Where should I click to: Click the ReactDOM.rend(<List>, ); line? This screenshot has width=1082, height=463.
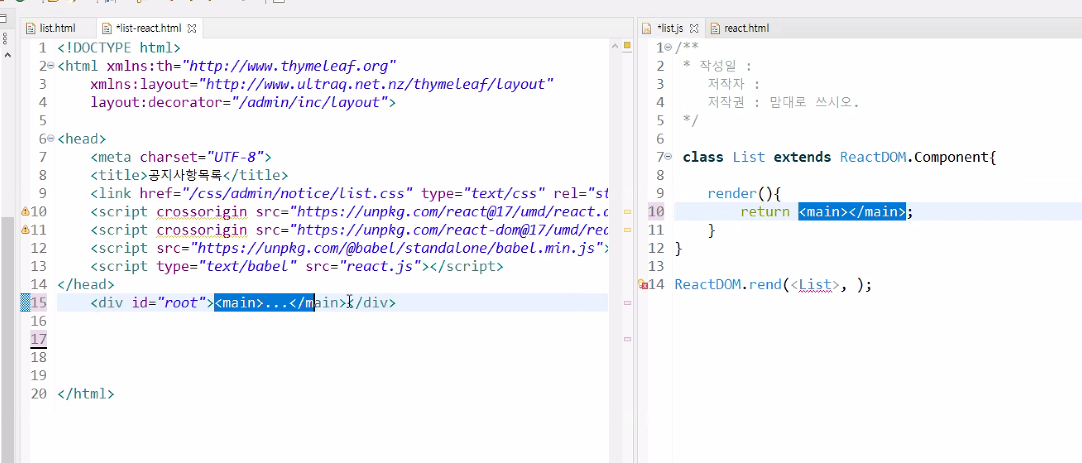tap(774, 284)
